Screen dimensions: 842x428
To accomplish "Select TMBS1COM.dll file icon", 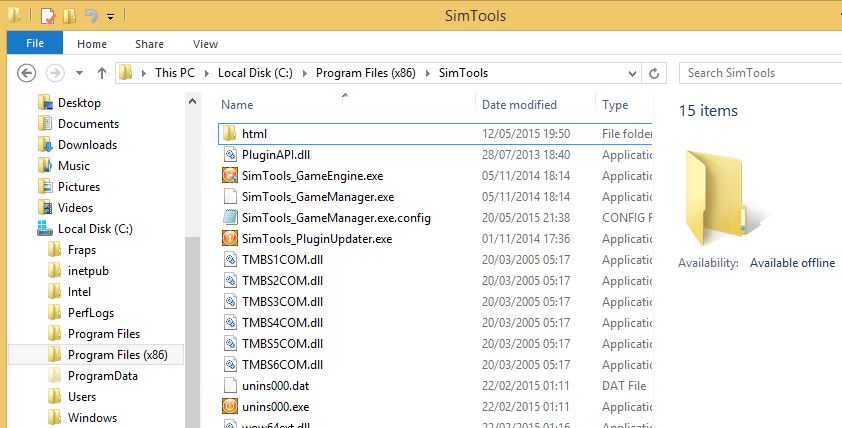I will [230, 259].
